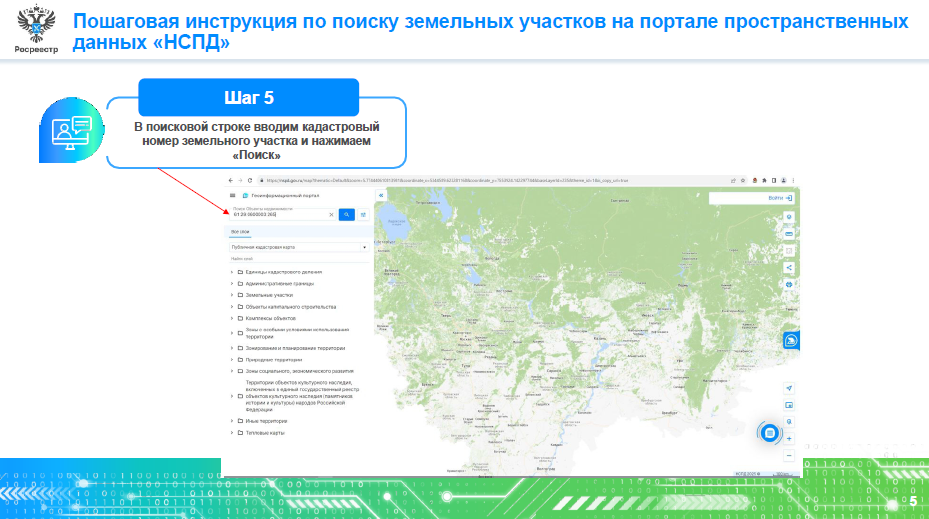Viewport: 929px width, 519px height.
Task: Click the browser back arrow
Action: [230, 180]
